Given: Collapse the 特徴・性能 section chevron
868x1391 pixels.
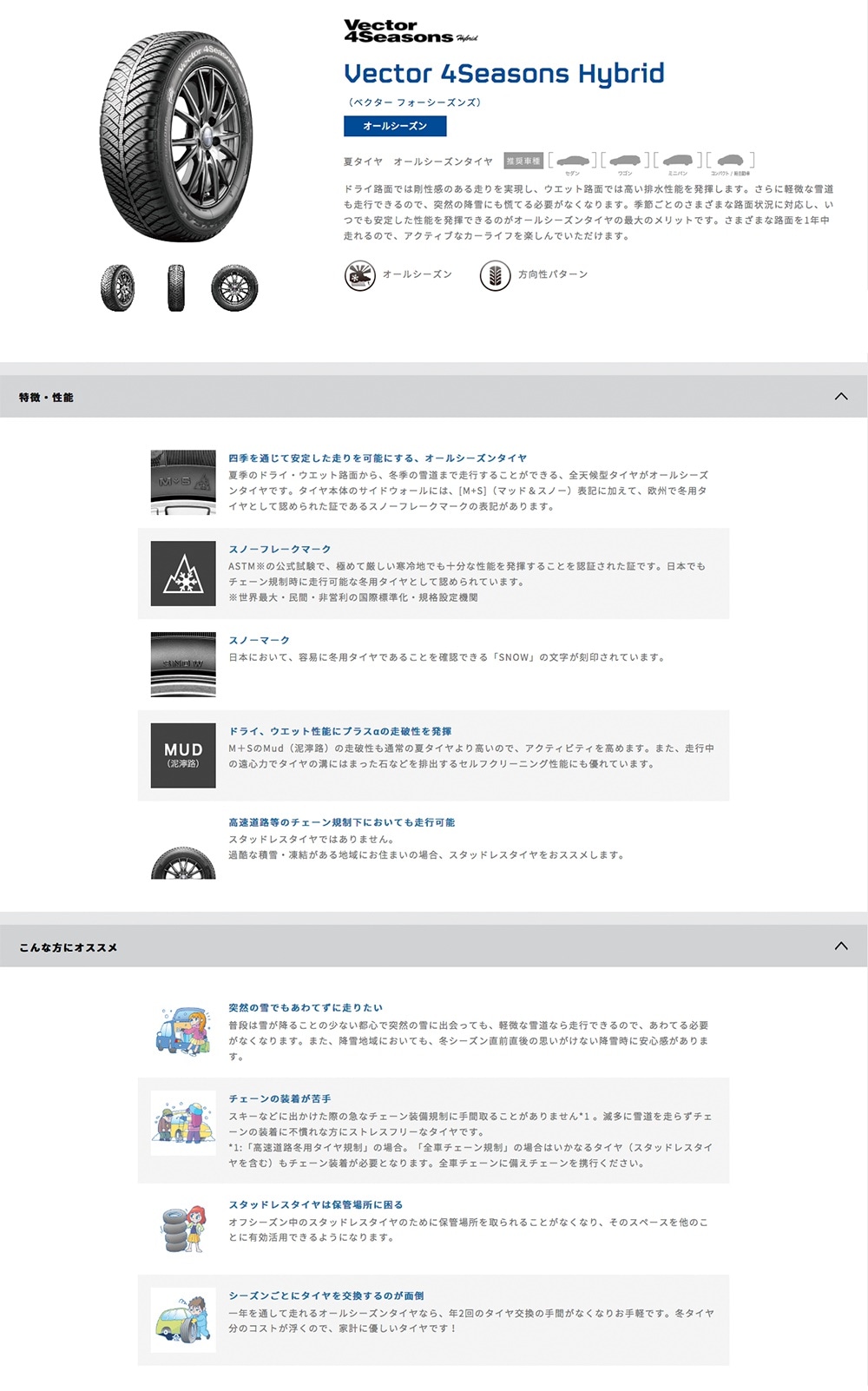Looking at the screenshot, I should point(841,397).
